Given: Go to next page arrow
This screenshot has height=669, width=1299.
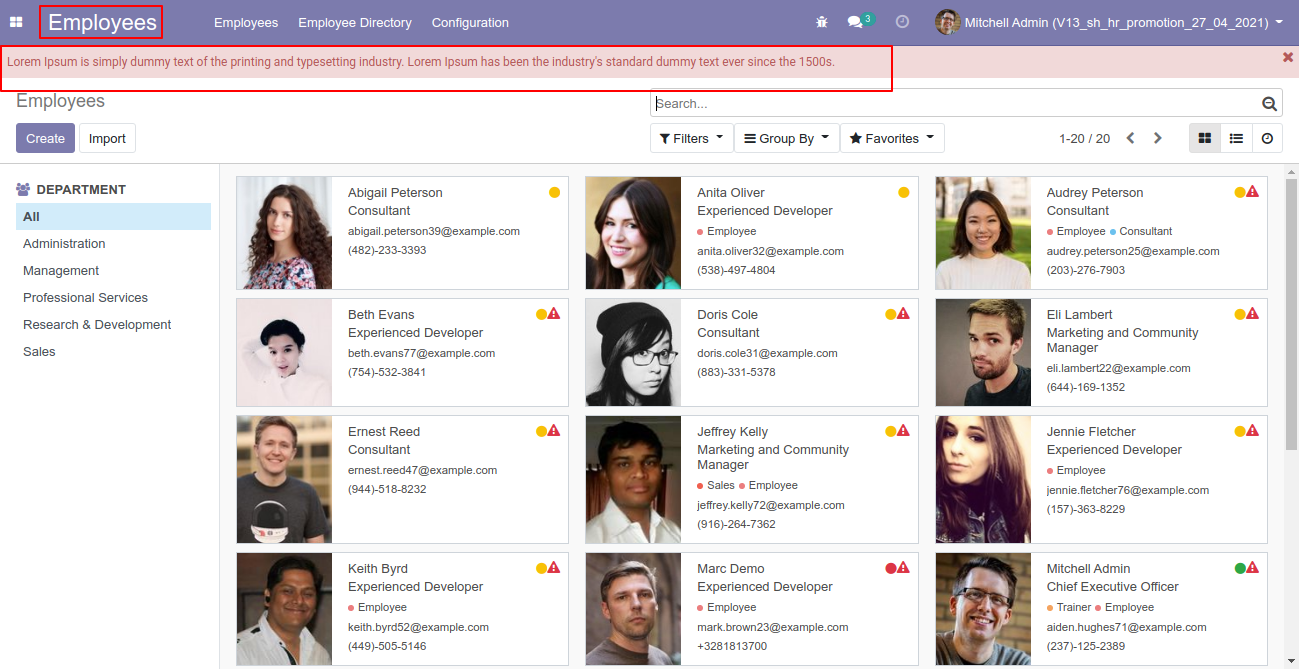Looking at the screenshot, I should [x=1158, y=139].
